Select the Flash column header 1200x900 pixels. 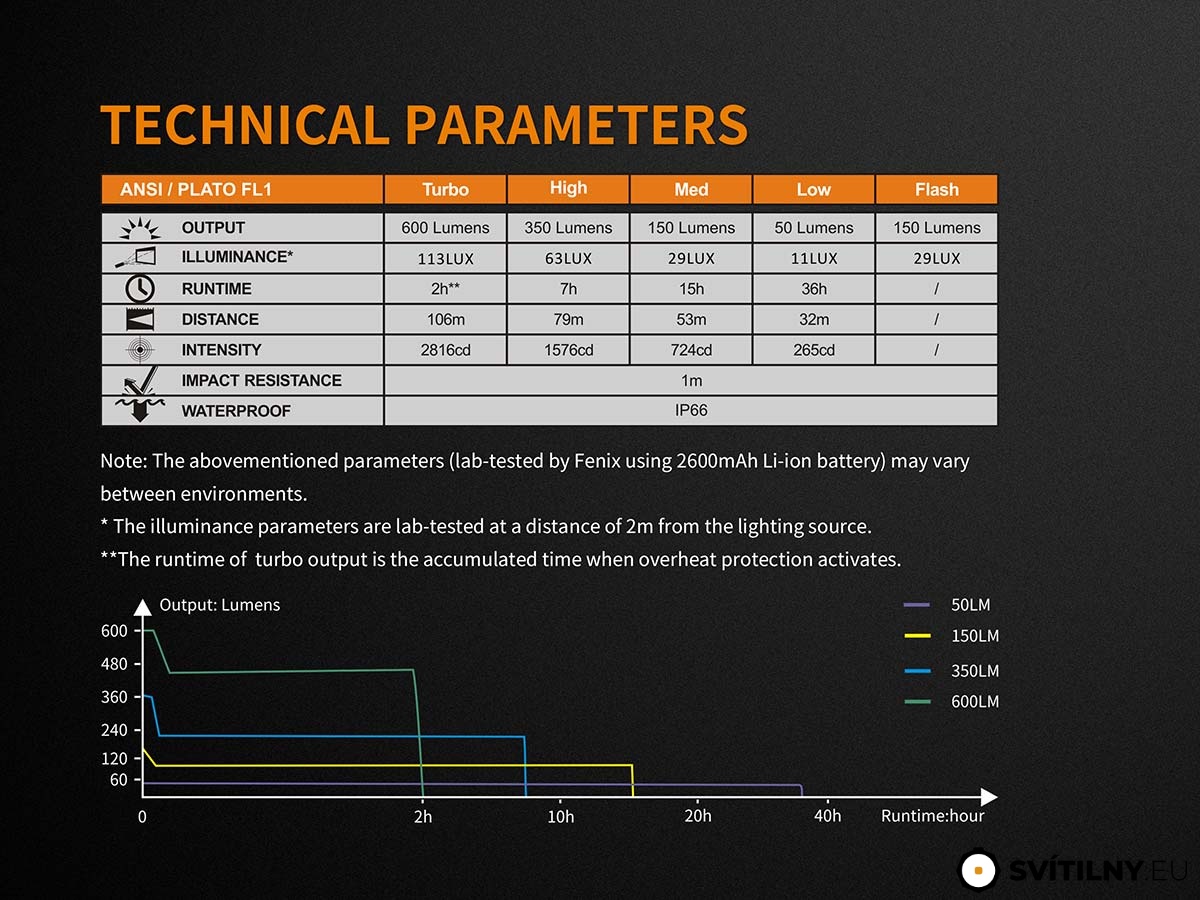click(x=937, y=189)
